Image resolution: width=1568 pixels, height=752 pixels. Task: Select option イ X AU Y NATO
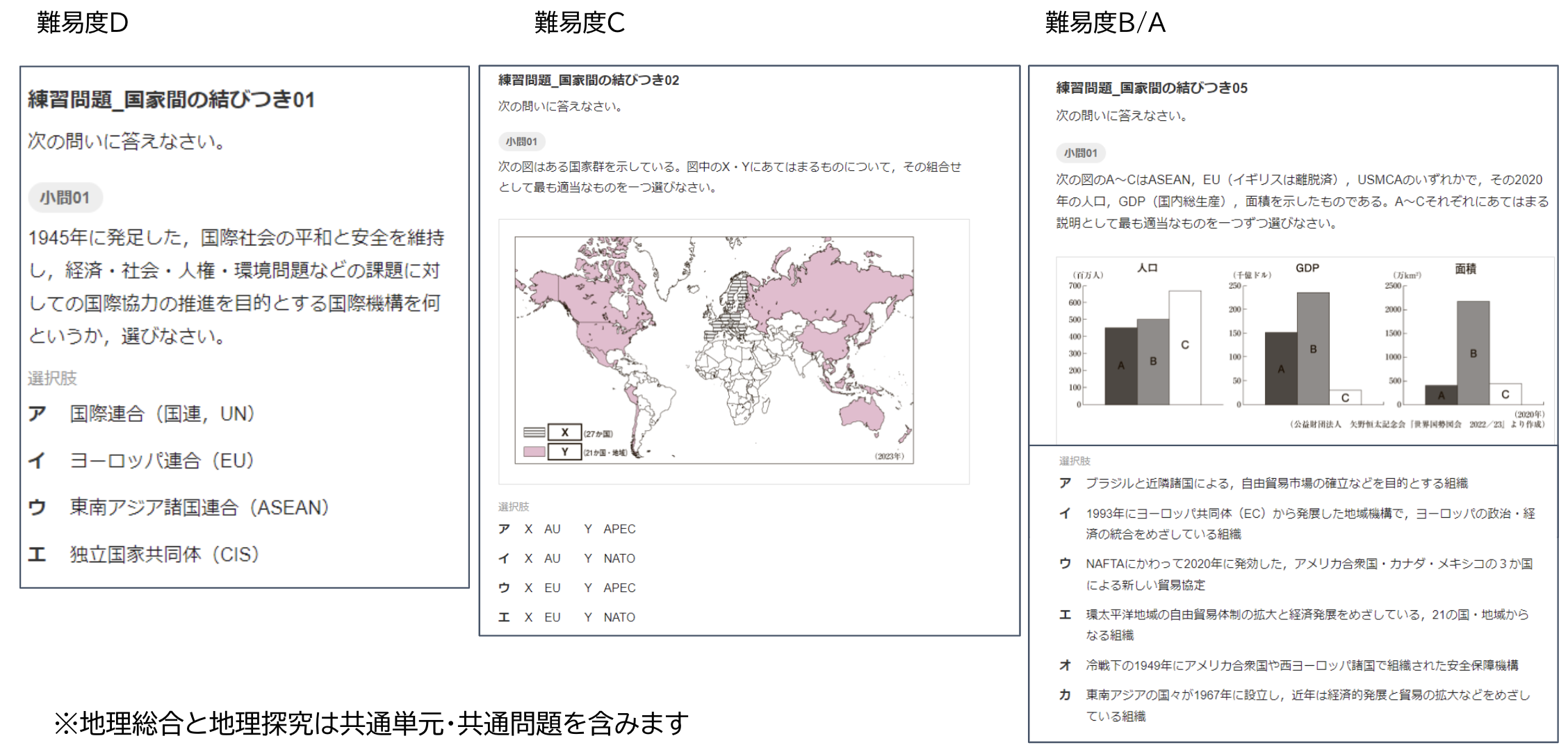point(566,558)
